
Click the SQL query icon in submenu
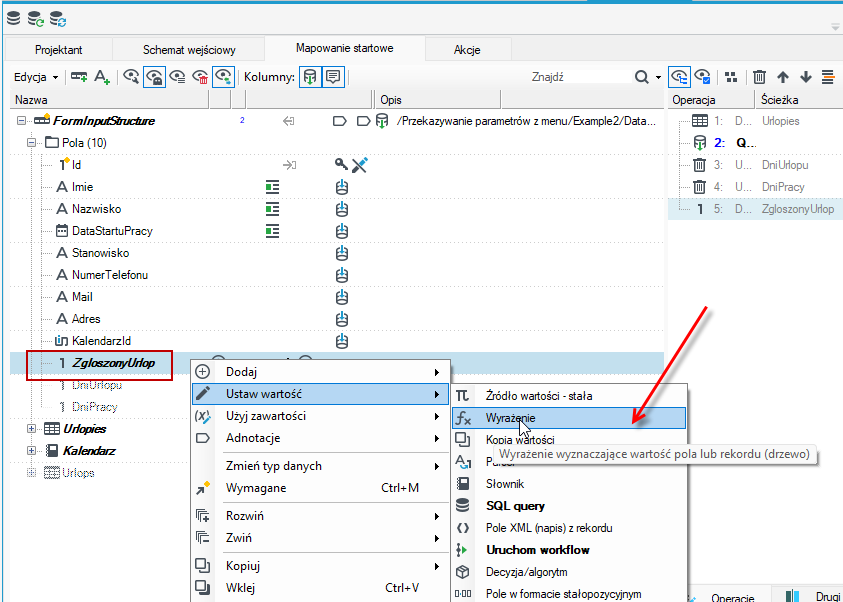tap(462, 506)
